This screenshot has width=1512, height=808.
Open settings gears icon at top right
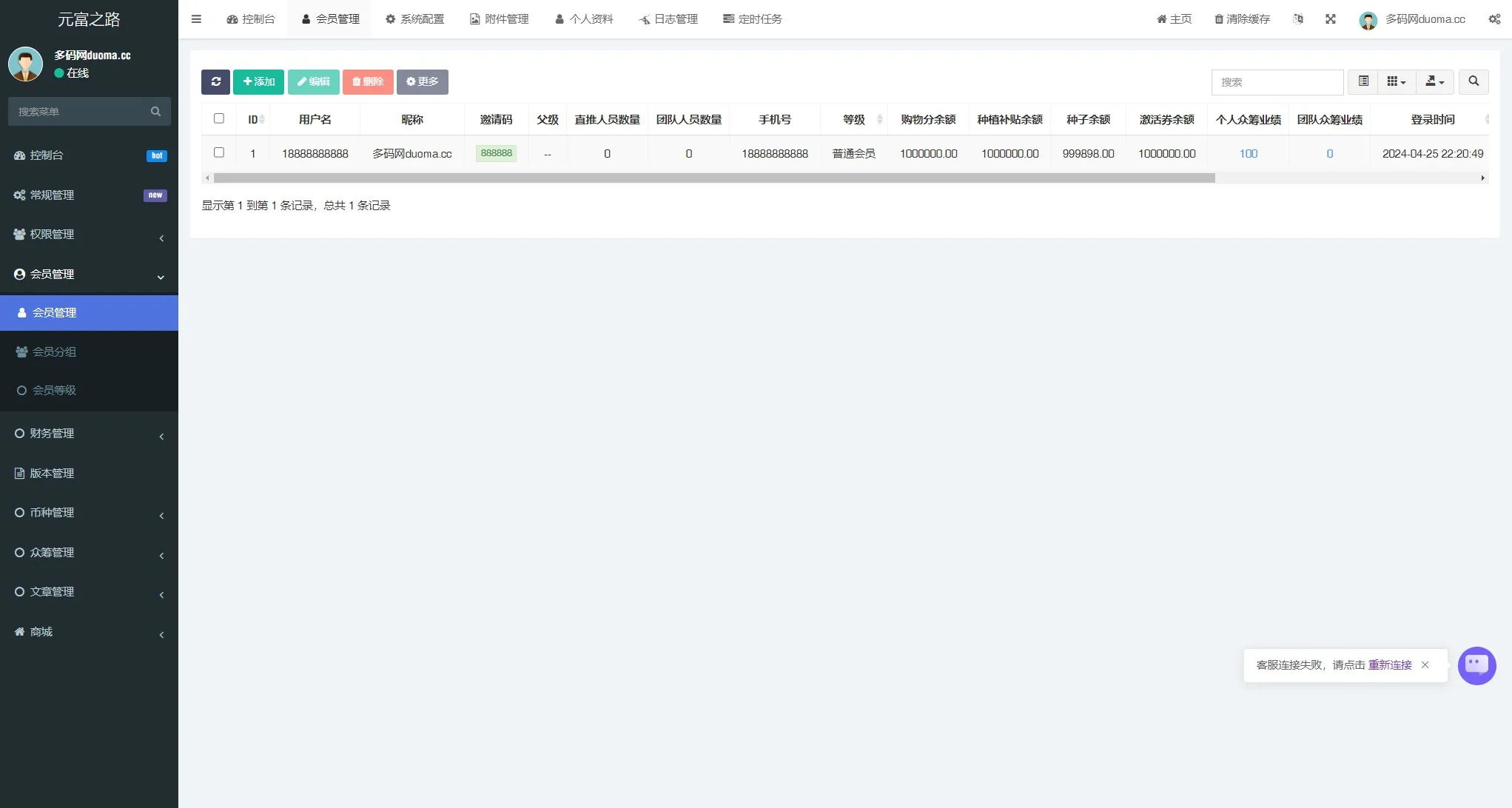click(1494, 19)
